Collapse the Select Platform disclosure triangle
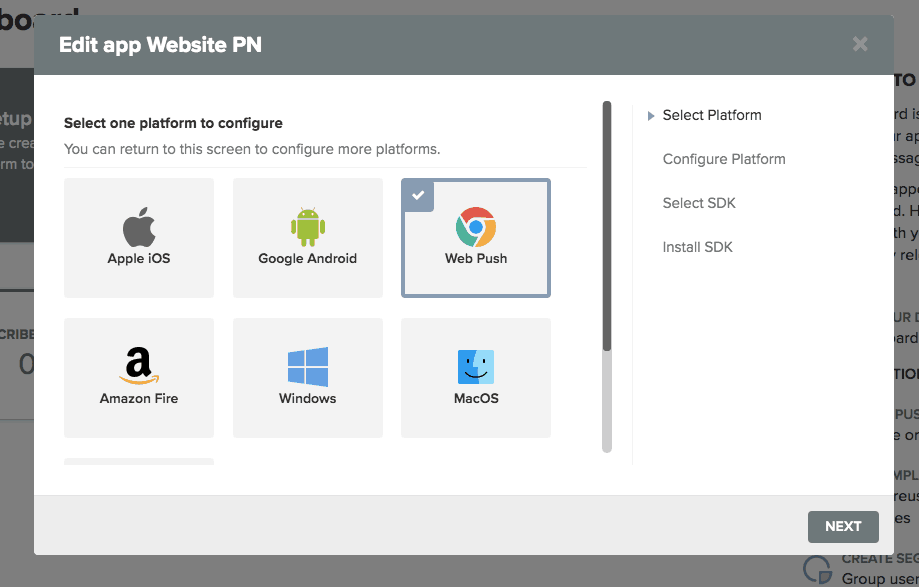 [651, 115]
